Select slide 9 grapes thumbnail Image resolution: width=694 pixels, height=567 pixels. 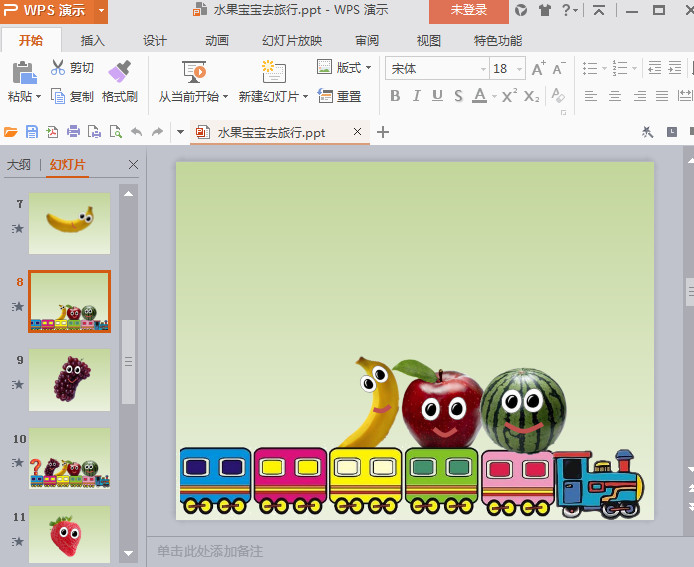pyautogui.click(x=70, y=379)
